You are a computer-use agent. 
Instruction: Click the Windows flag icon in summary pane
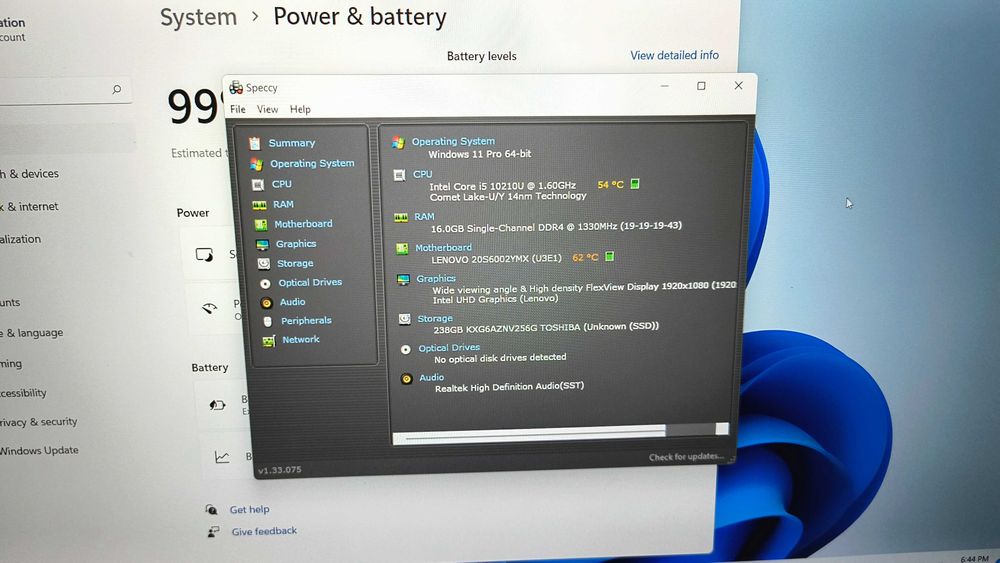[399, 143]
